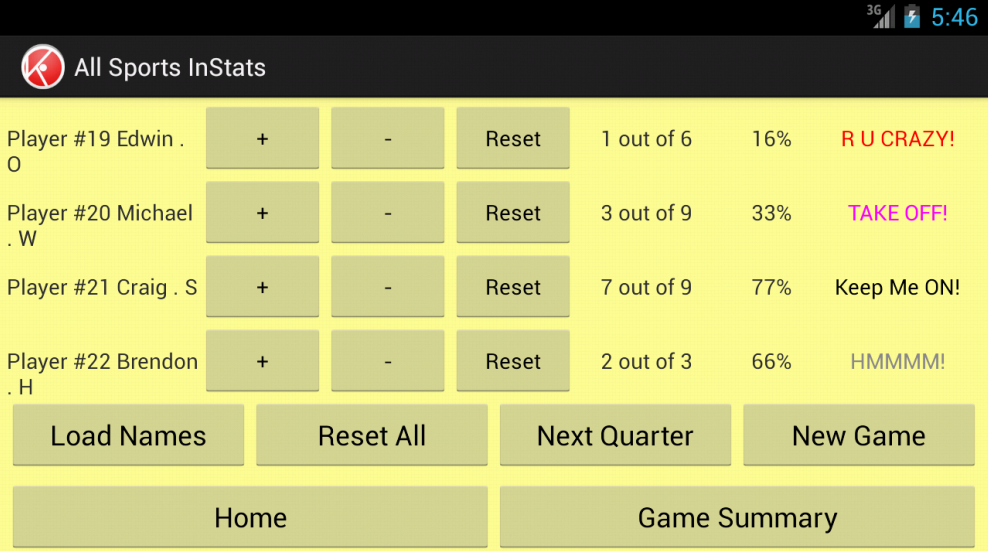Open the Game Summary screen
The height and width of the screenshot is (551, 988).
pyautogui.click(x=737, y=517)
